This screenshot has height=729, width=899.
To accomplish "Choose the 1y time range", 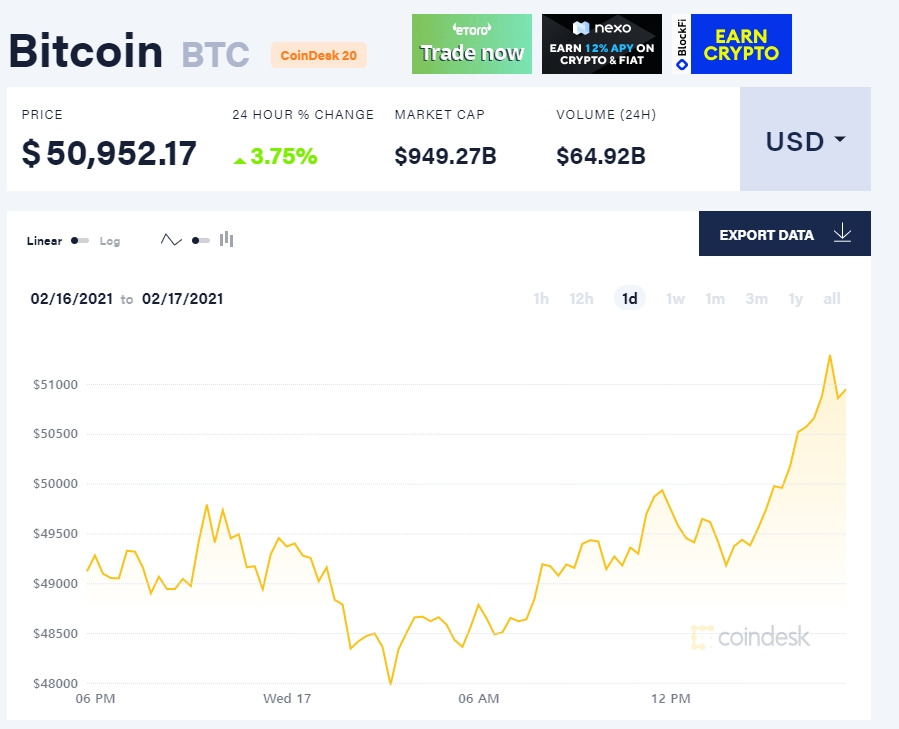I will [x=795, y=299].
